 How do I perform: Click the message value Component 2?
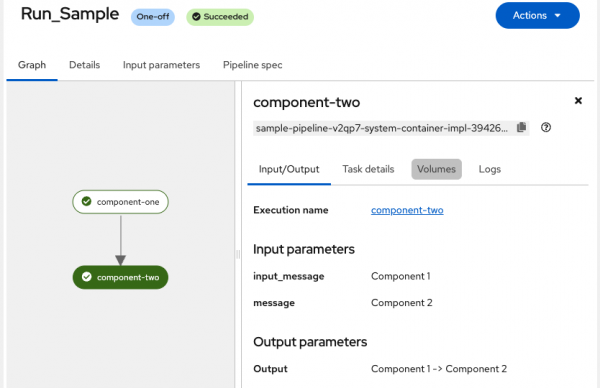pyautogui.click(x=401, y=303)
